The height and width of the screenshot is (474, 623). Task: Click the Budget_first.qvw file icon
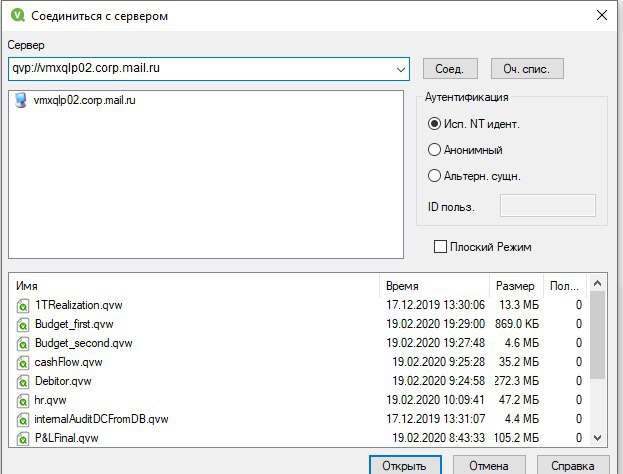click(23, 325)
